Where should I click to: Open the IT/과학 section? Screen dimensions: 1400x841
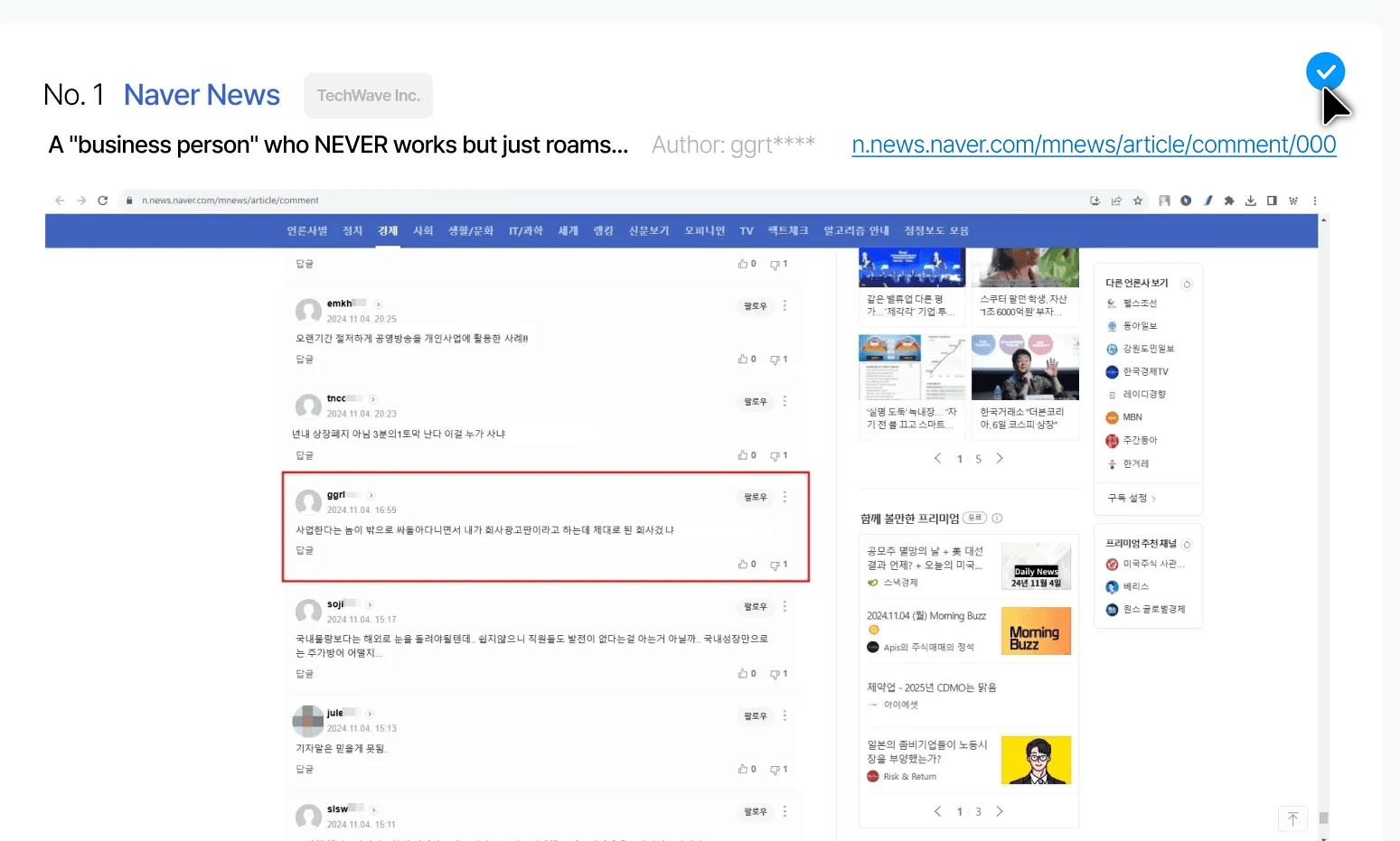tap(526, 231)
